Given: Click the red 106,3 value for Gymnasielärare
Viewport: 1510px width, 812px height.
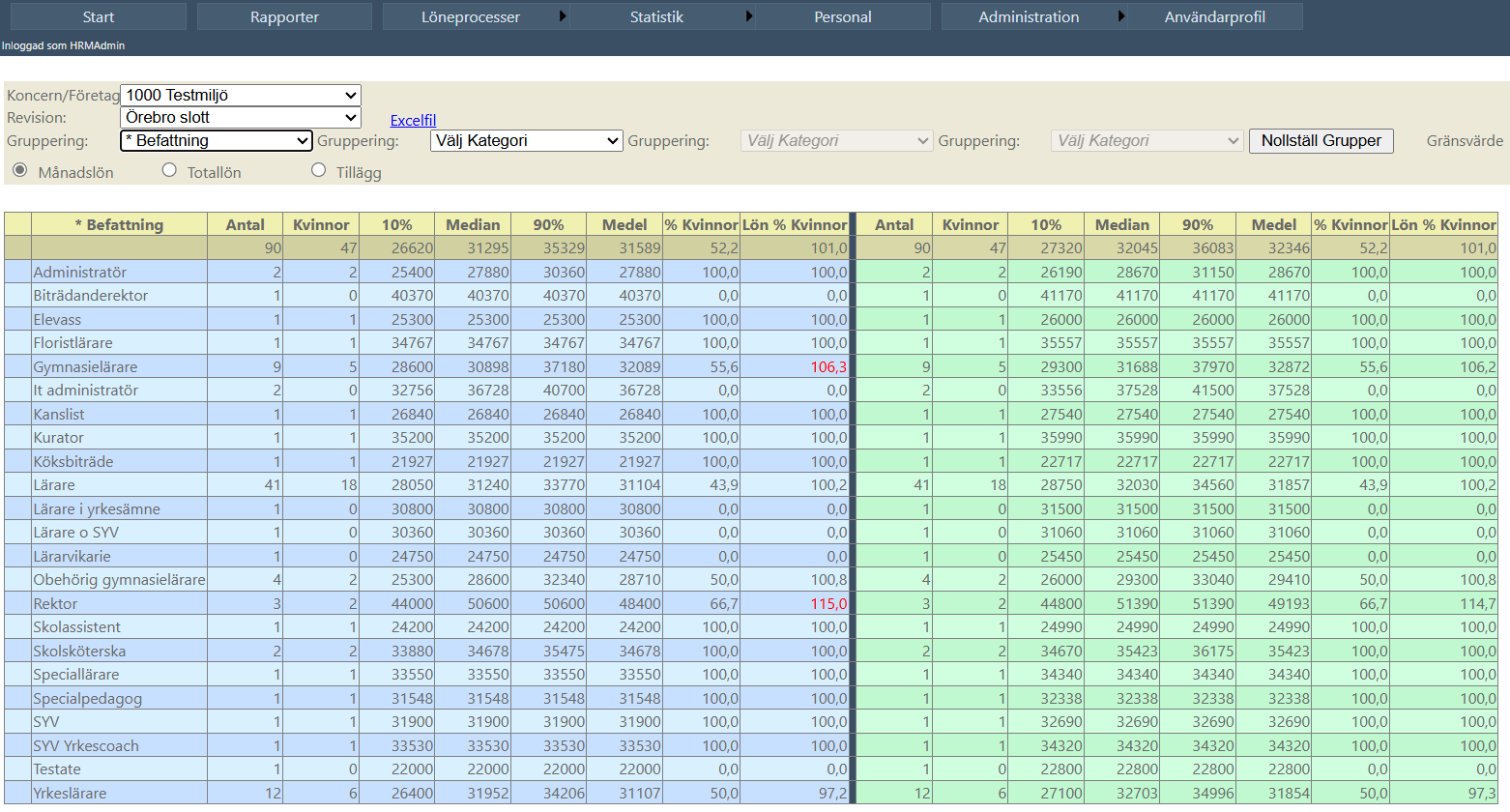Looking at the screenshot, I should 828,367.
